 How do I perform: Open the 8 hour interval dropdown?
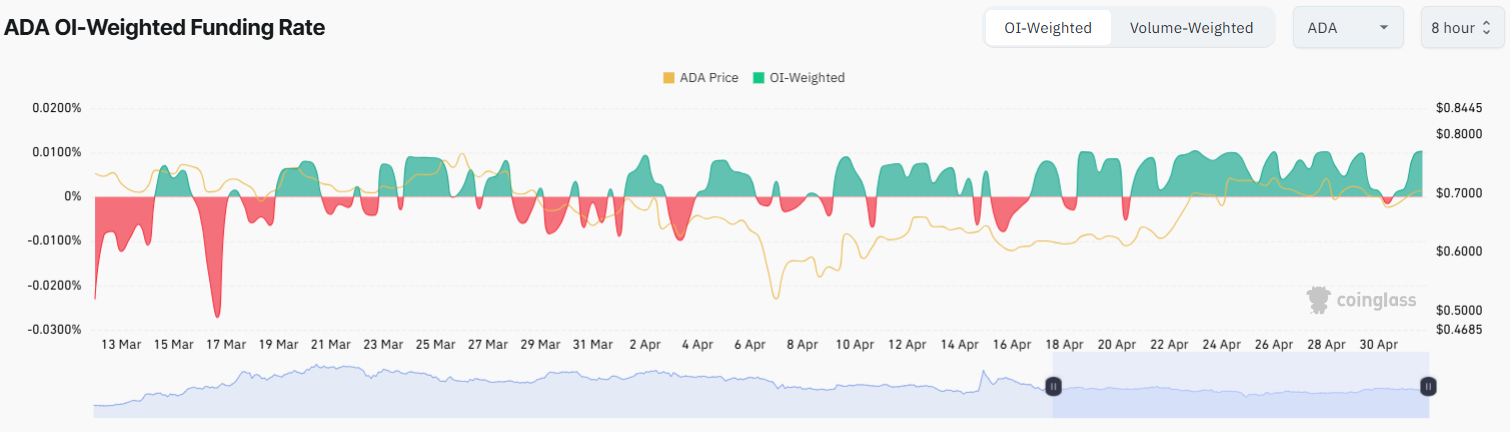pos(1461,28)
